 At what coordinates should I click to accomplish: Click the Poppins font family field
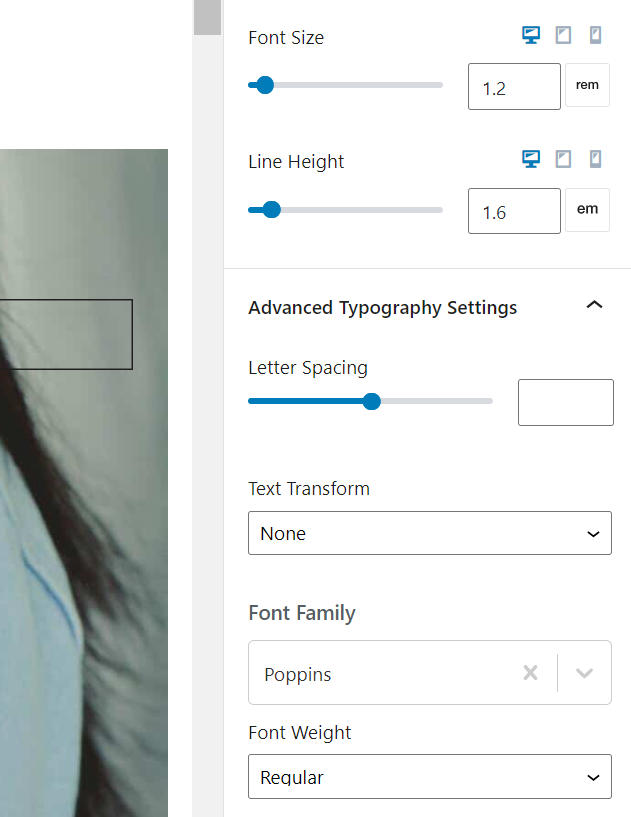click(380, 673)
